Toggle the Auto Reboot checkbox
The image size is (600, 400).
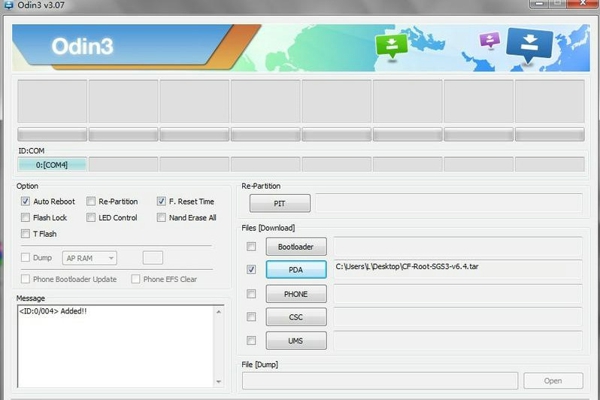click(25, 201)
